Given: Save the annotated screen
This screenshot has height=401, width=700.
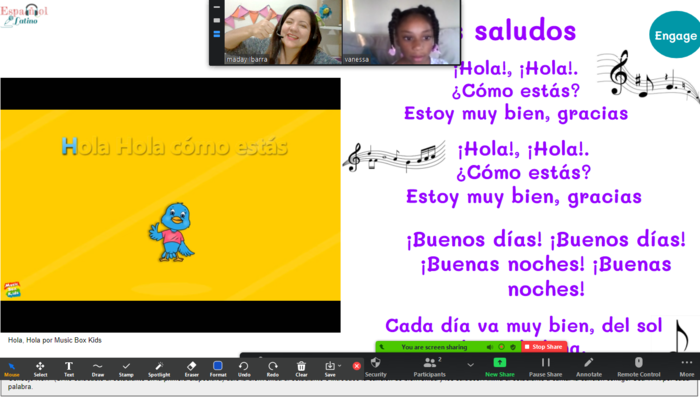Looking at the screenshot, I should [330, 369].
